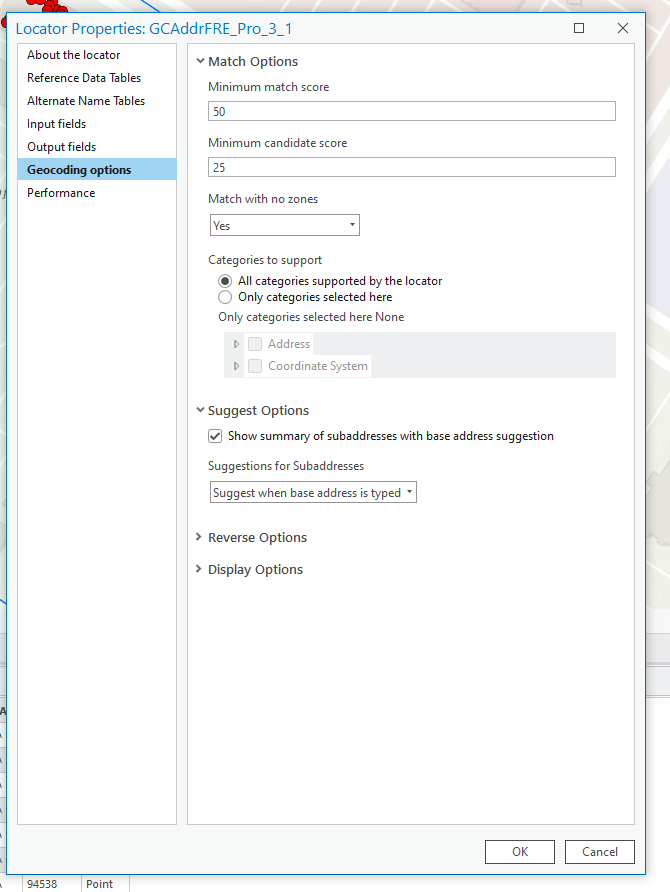Open Suggestions for Subaddresses dropdown
Image resolution: width=670 pixels, height=892 pixels.
[313, 492]
